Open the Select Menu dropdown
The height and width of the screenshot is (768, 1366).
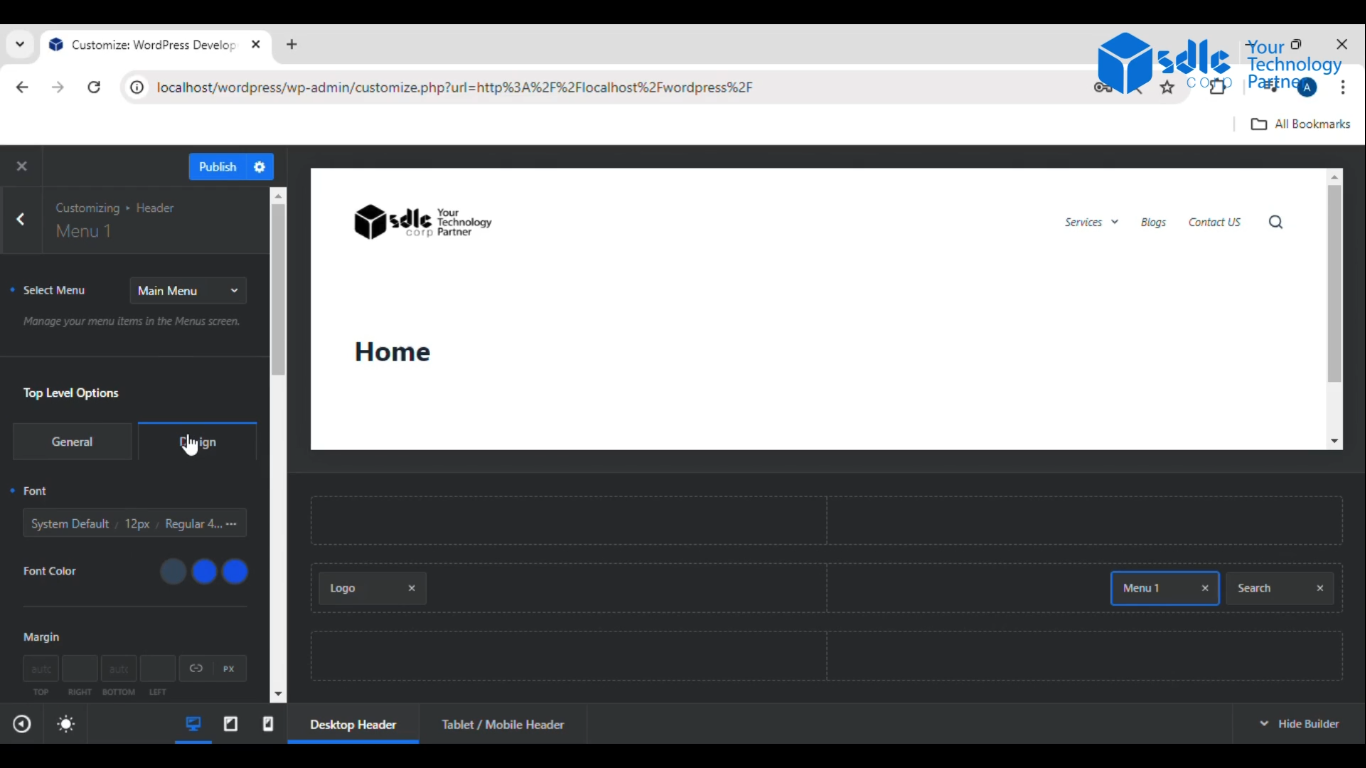(188, 291)
